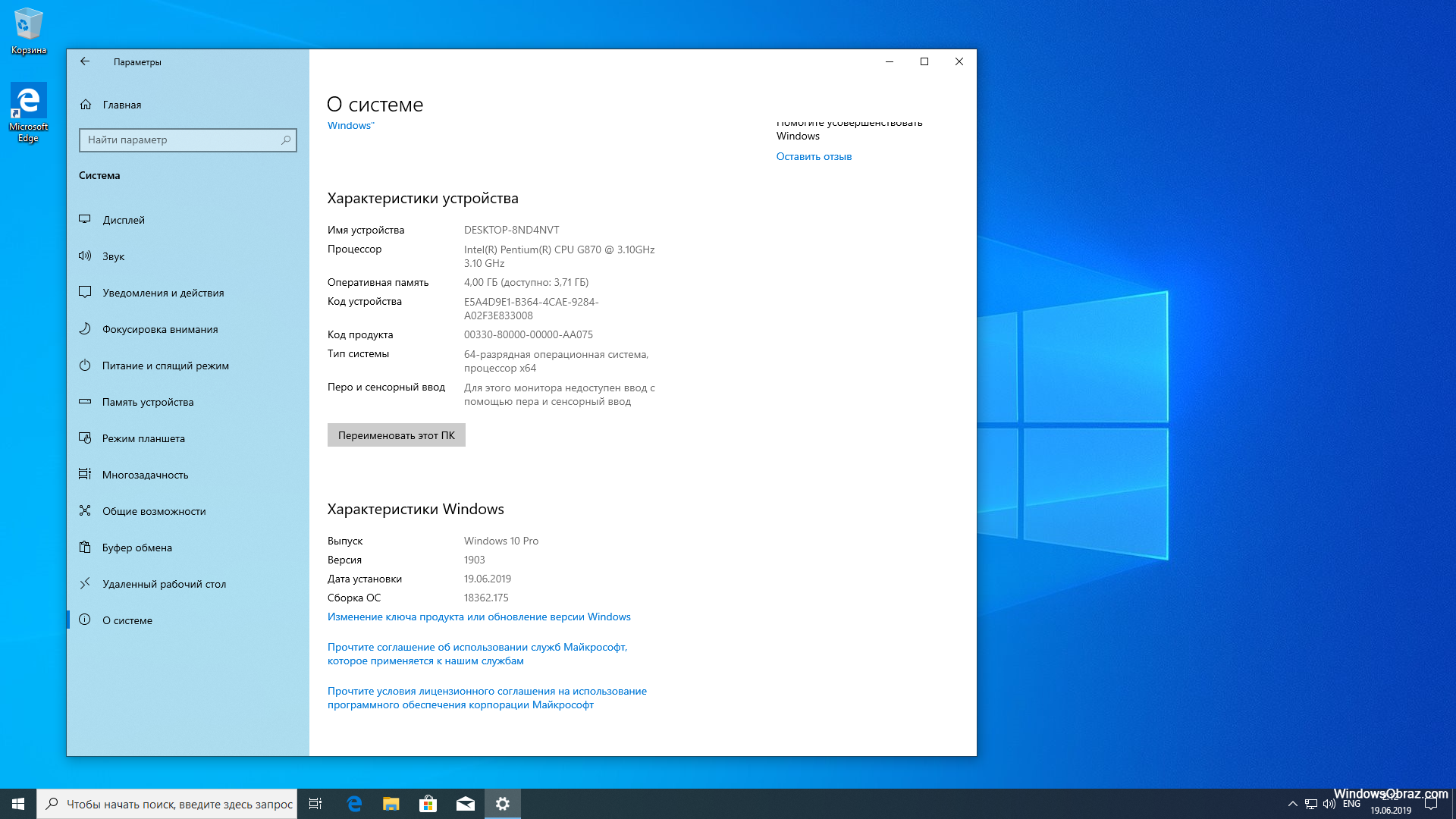Viewport: 1456px width, 819px height.
Task: Open File Explorer from the taskbar
Action: [391, 804]
